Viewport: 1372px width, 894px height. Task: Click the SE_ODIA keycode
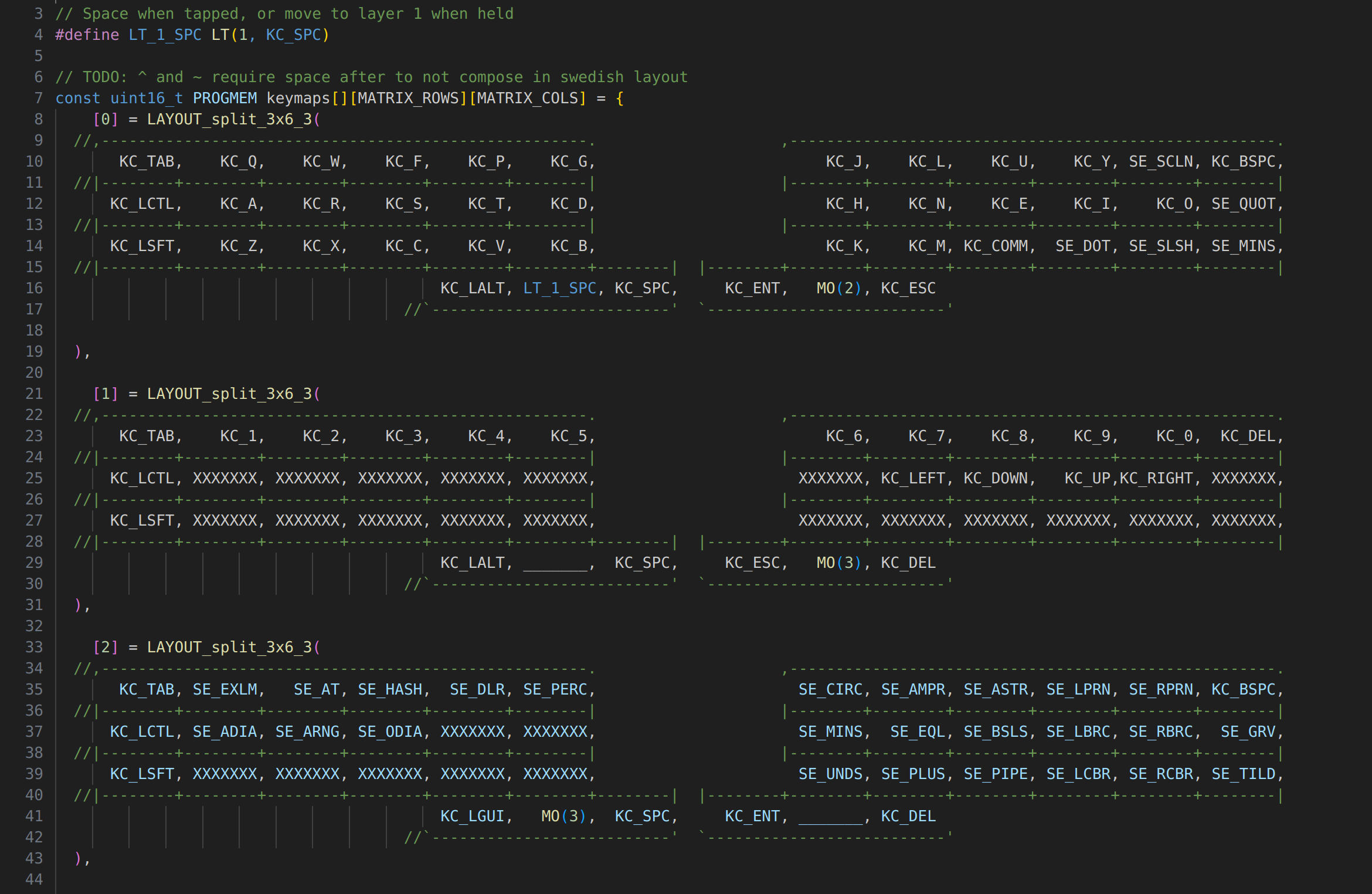pos(390,732)
